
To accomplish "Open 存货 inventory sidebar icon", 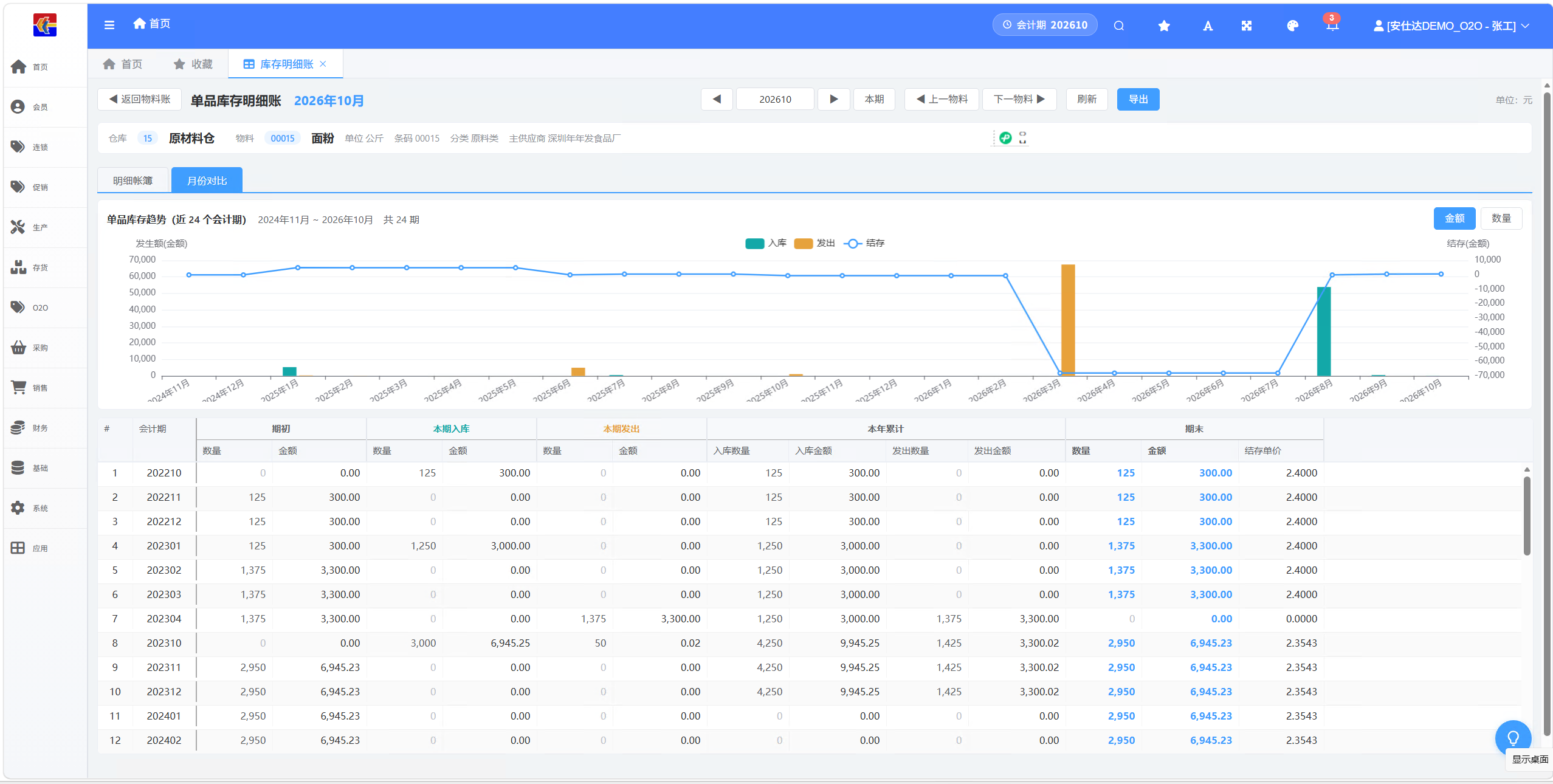I will click(x=18, y=267).
